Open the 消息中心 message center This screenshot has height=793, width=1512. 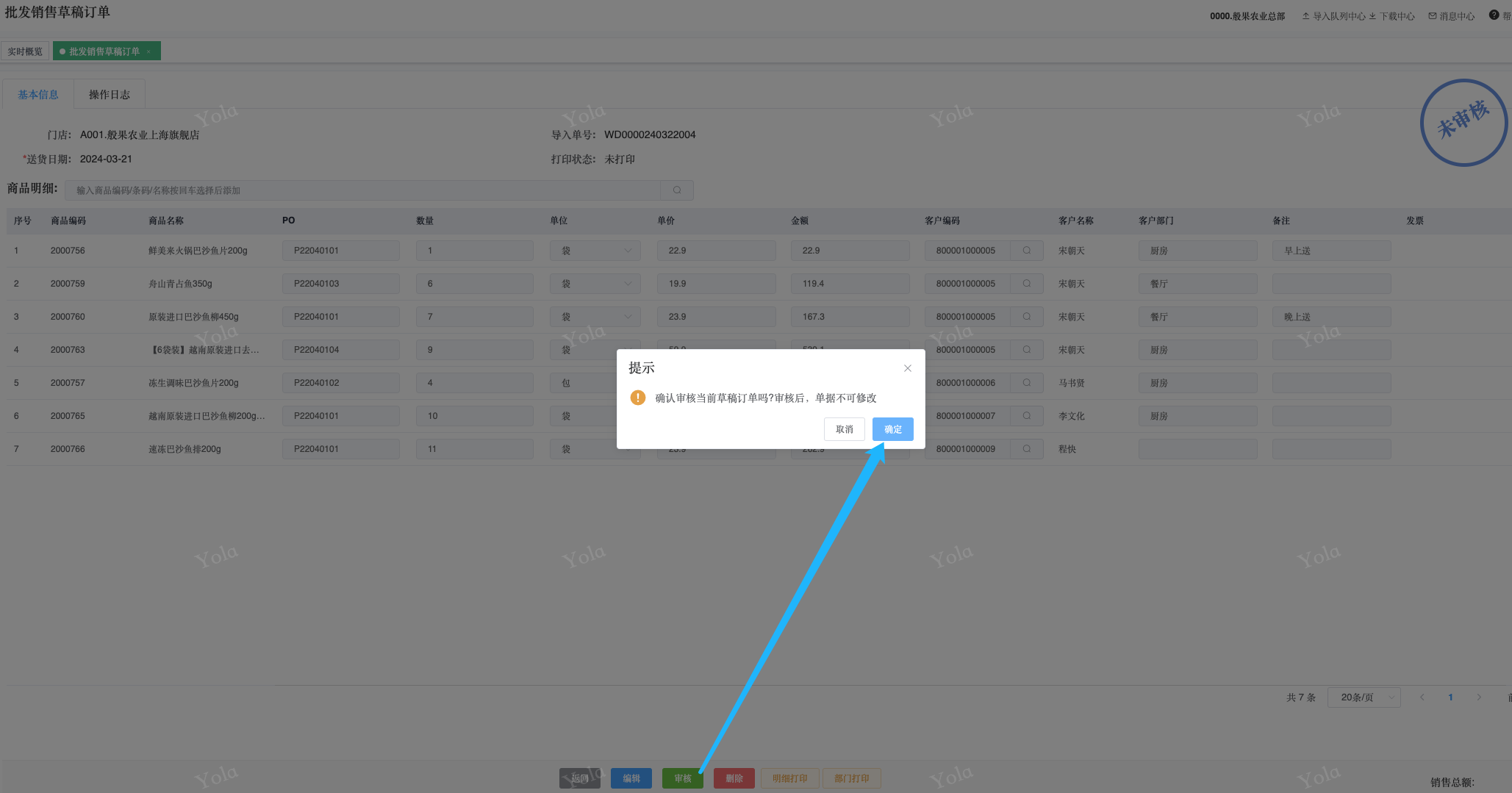point(1452,16)
